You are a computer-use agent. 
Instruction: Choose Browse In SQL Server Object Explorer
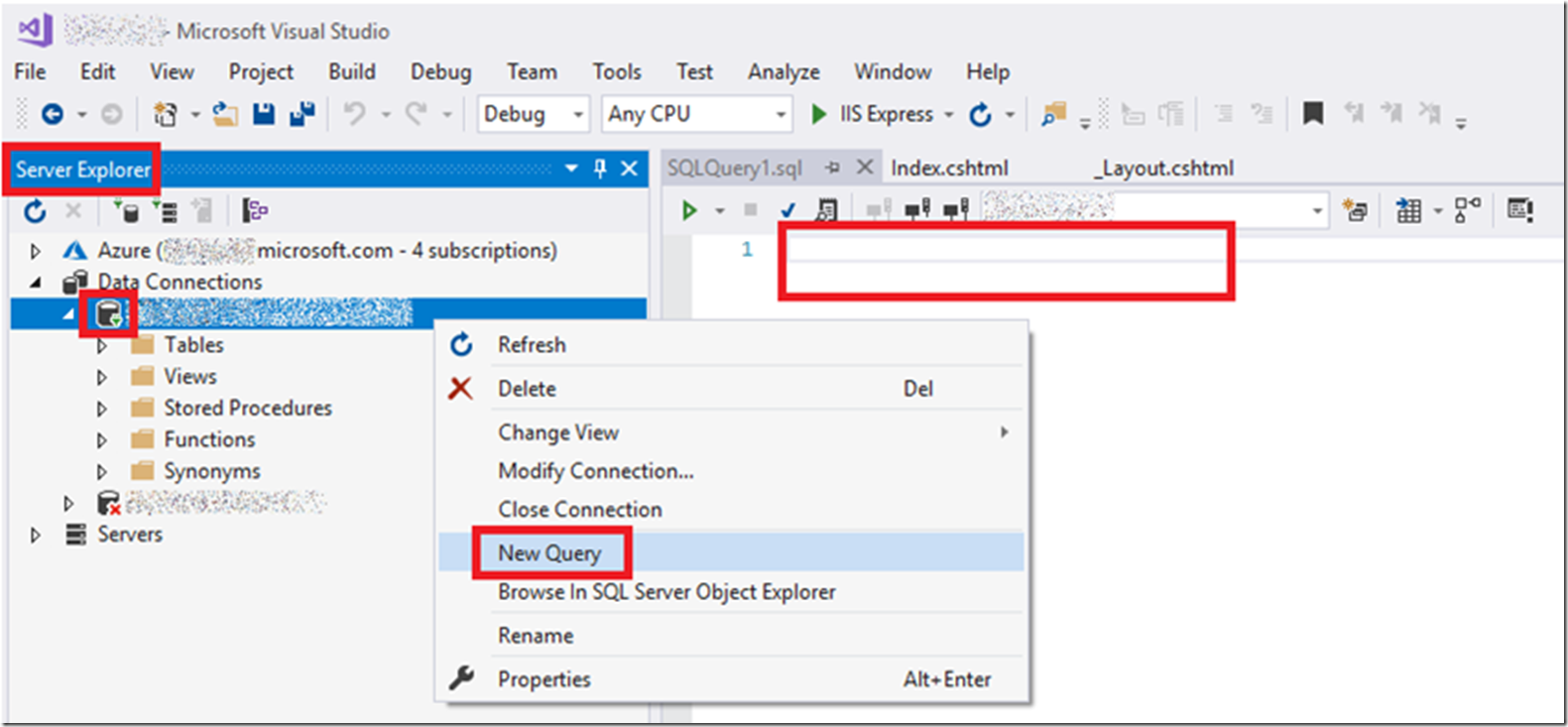pos(731,592)
